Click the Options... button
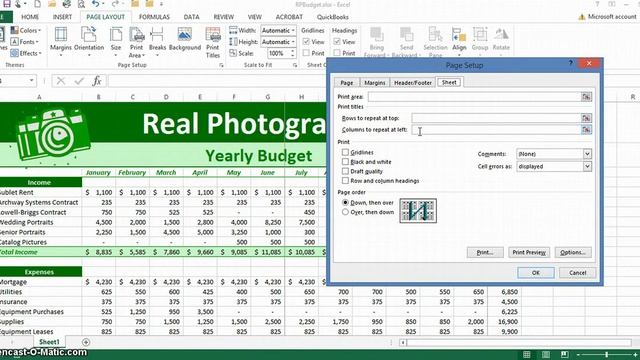Image resolution: width=640 pixels, height=360 pixels. pyautogui.click(x=573, y=252)
